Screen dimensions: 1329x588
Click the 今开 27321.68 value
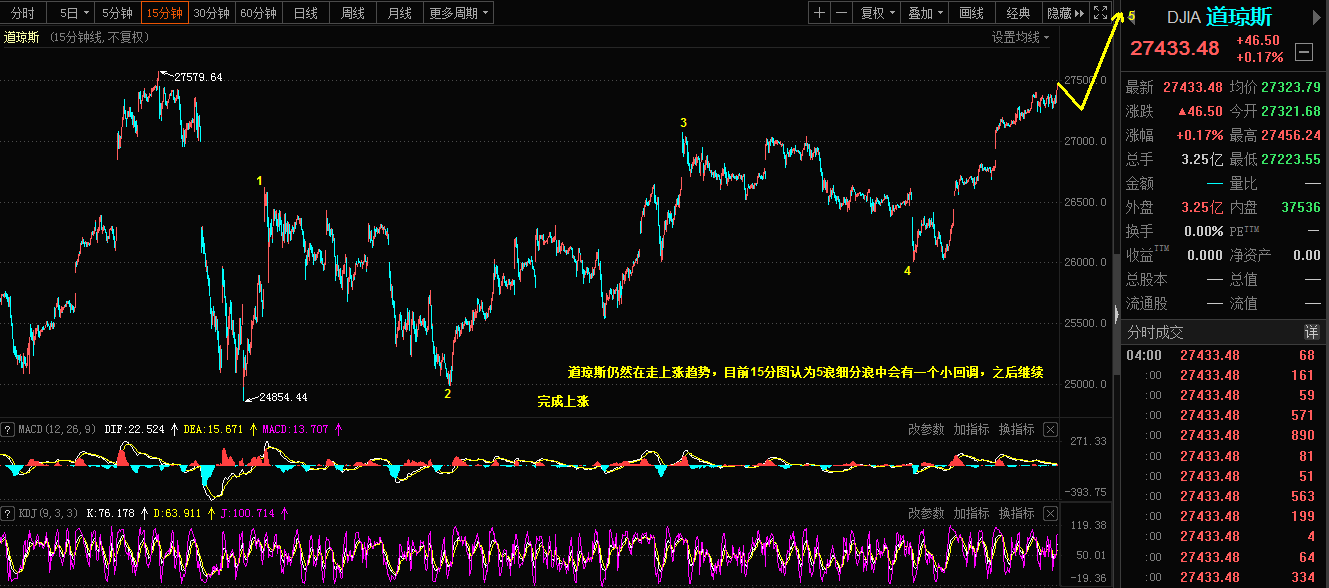(x=1291, y=111)
